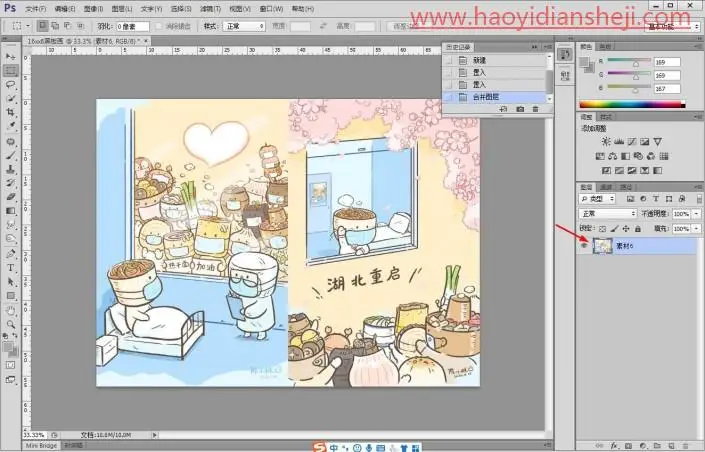Screen dimensions: 705x452
Task: Delete current state with History panel trash icon
Action: tap(535, 109)
